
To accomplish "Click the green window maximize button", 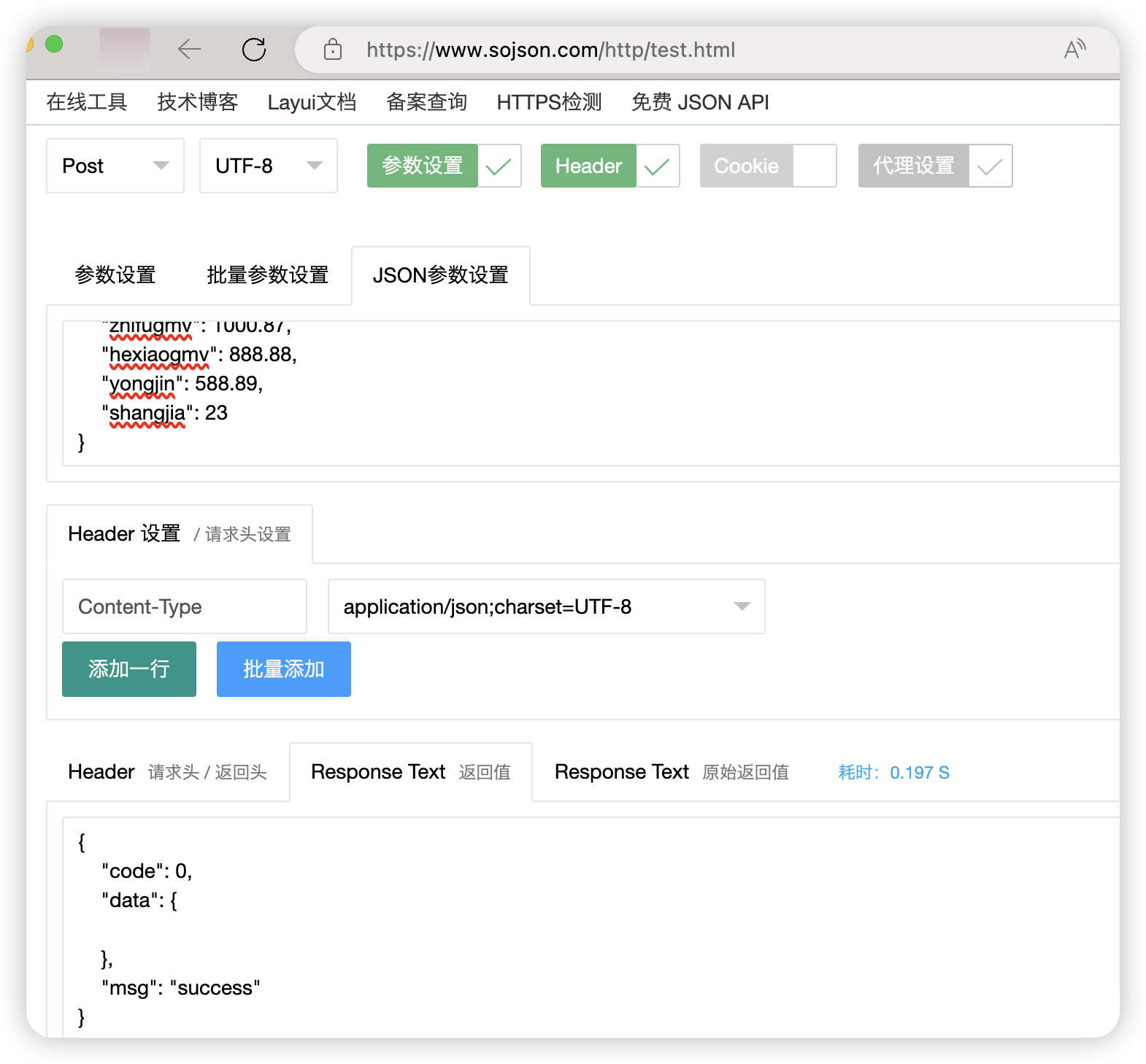I will click(x=54, y=45).
